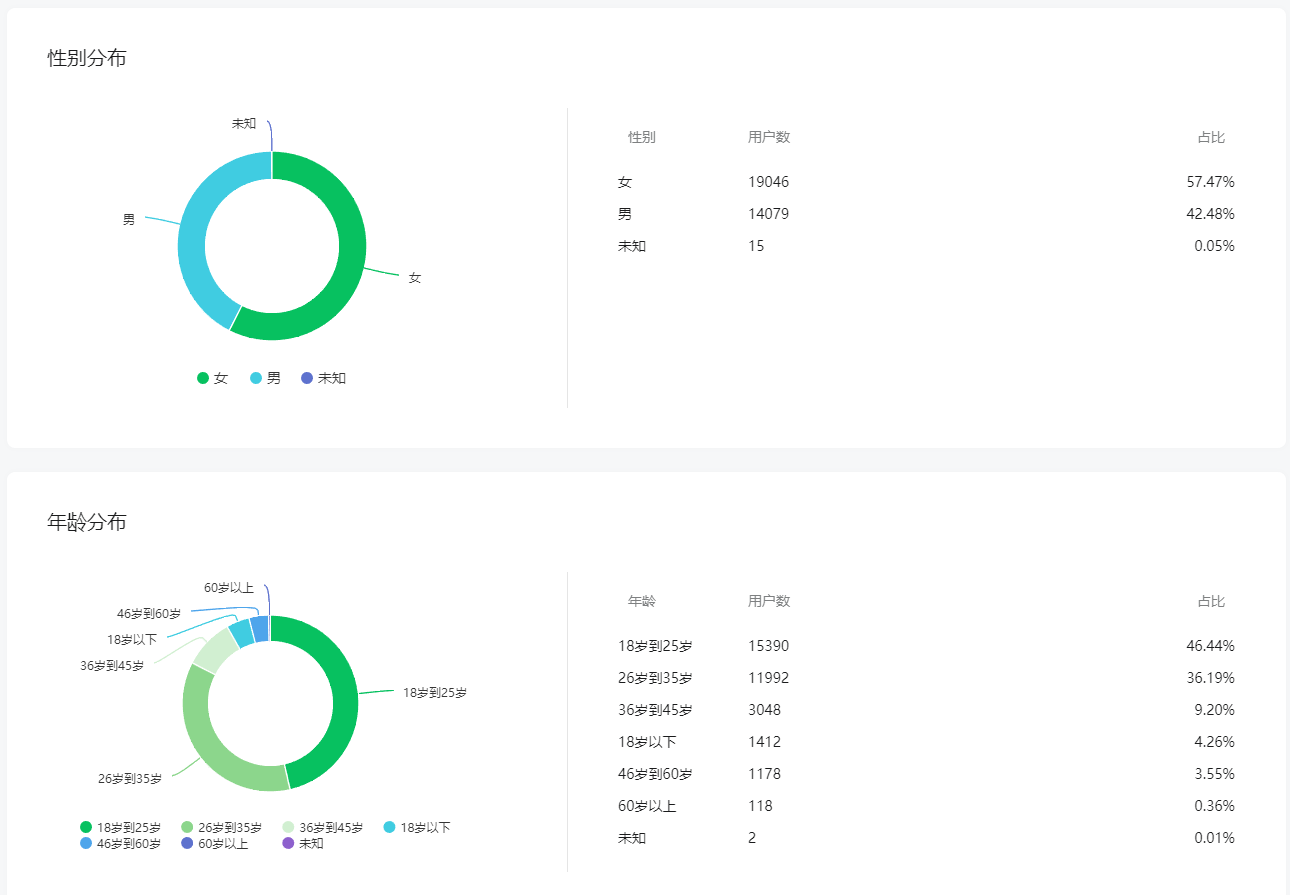Click the 占比 header in age table
The height and width of the screenshot is (895, 1290).
coord(1211,601)
